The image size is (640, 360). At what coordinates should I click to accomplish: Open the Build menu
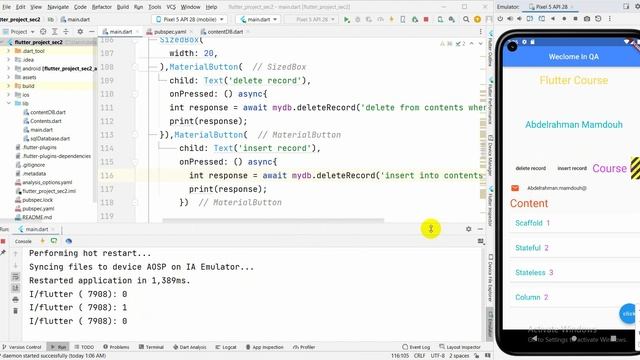coord(123,7)
